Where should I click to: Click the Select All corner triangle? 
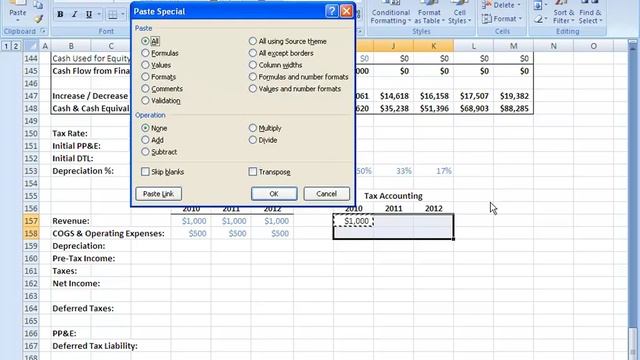[x=31, y=46]
